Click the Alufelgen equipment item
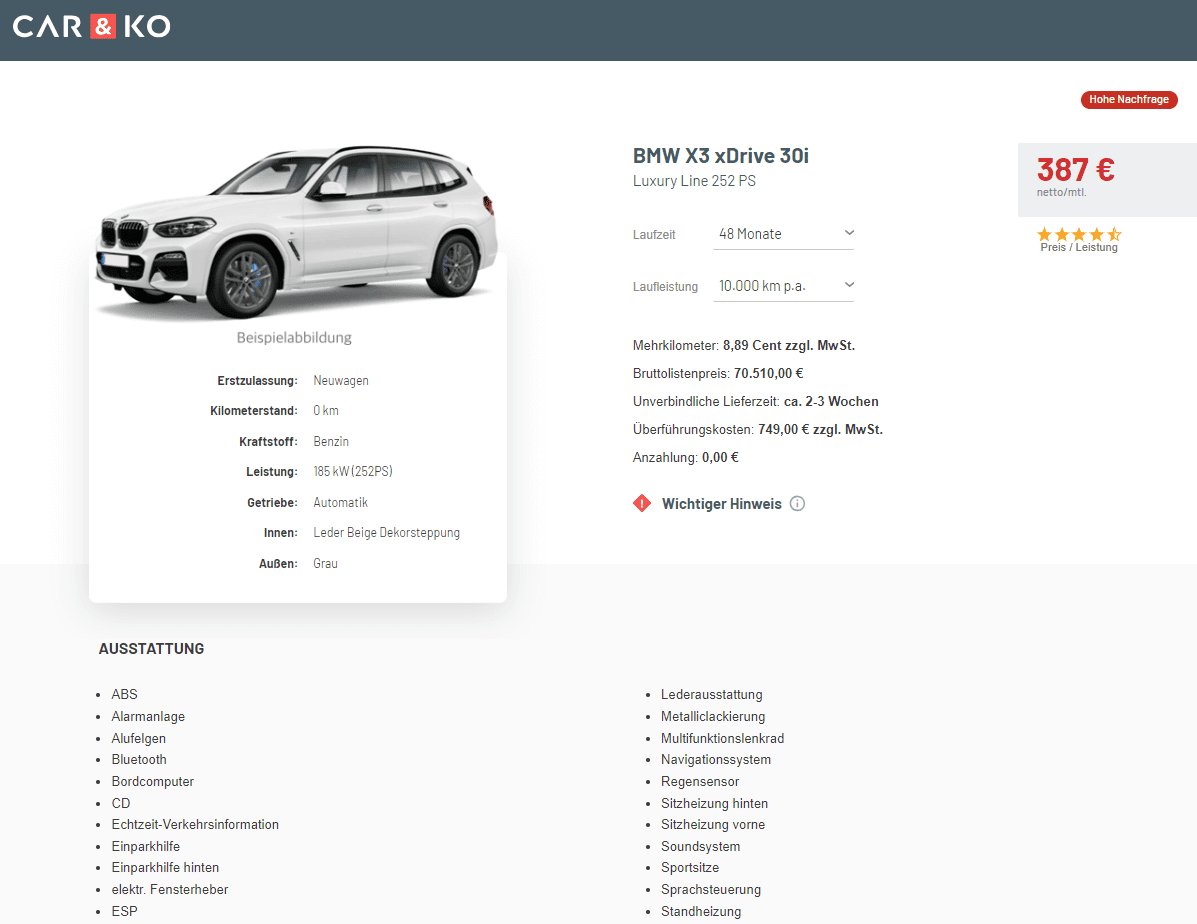1197x924 pixels. point(138,738)
